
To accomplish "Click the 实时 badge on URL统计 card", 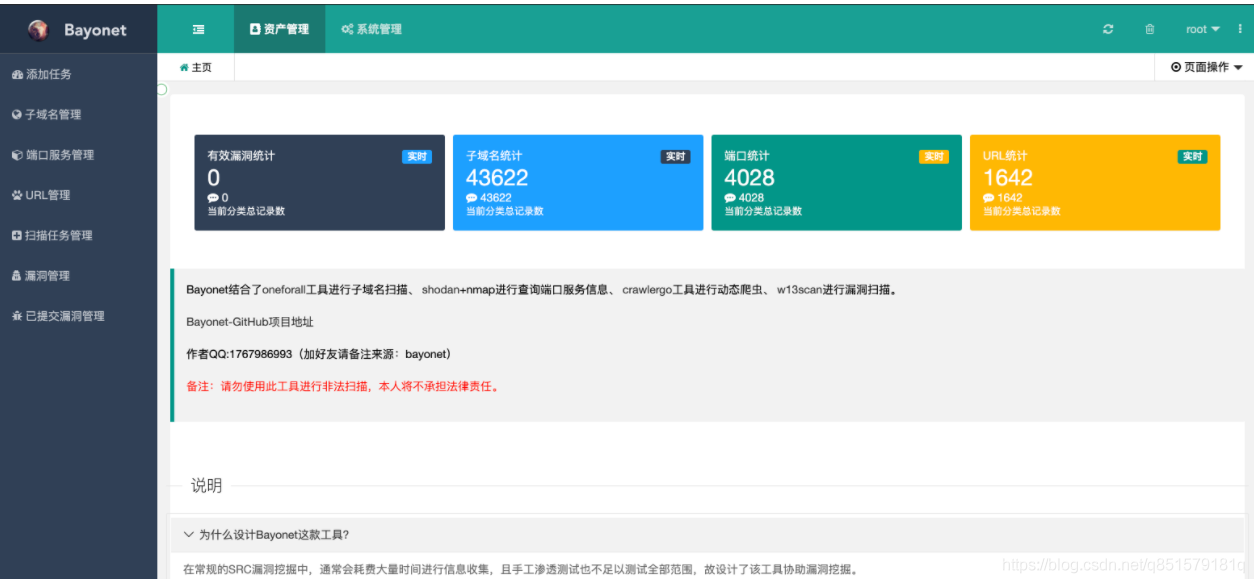I will click(x=1192, y=157).
